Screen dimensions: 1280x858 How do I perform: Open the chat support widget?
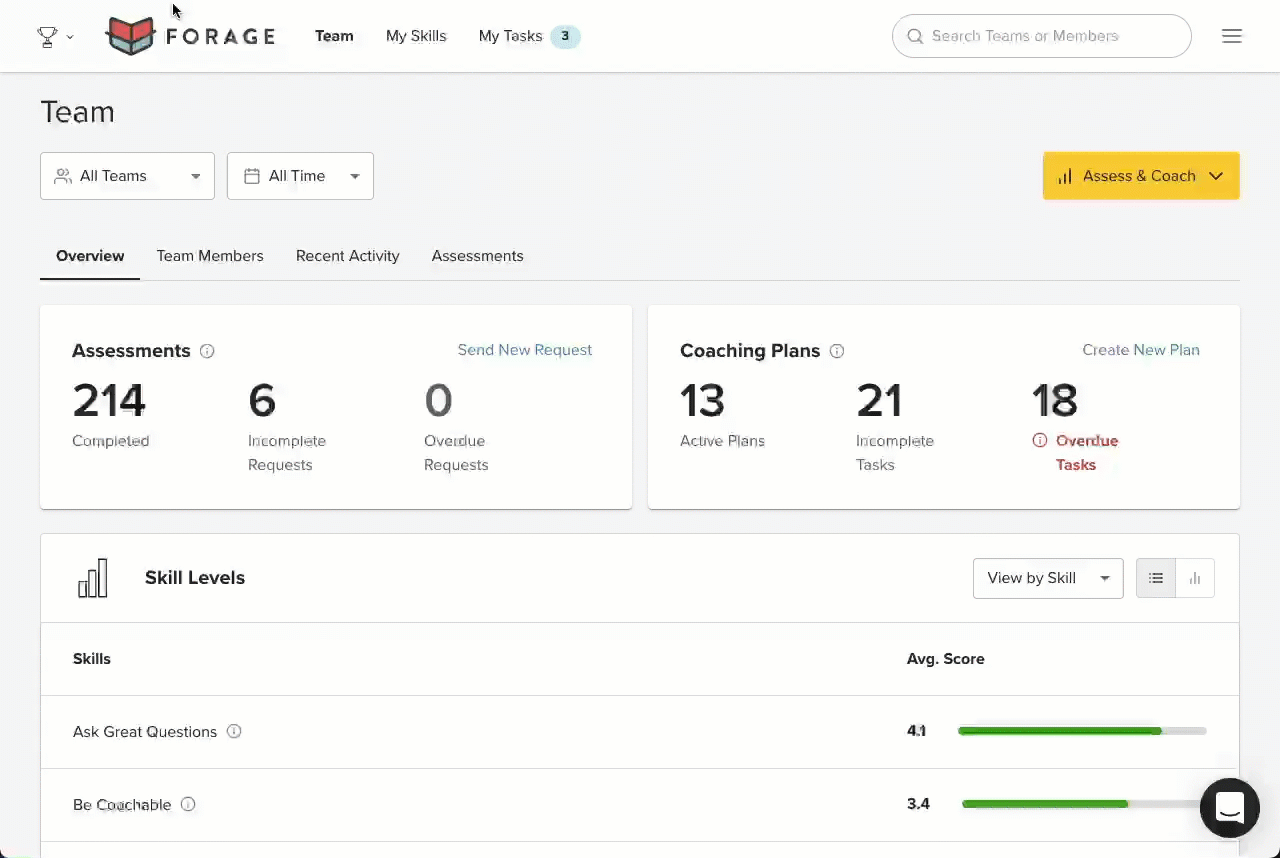coord(1230,808)
